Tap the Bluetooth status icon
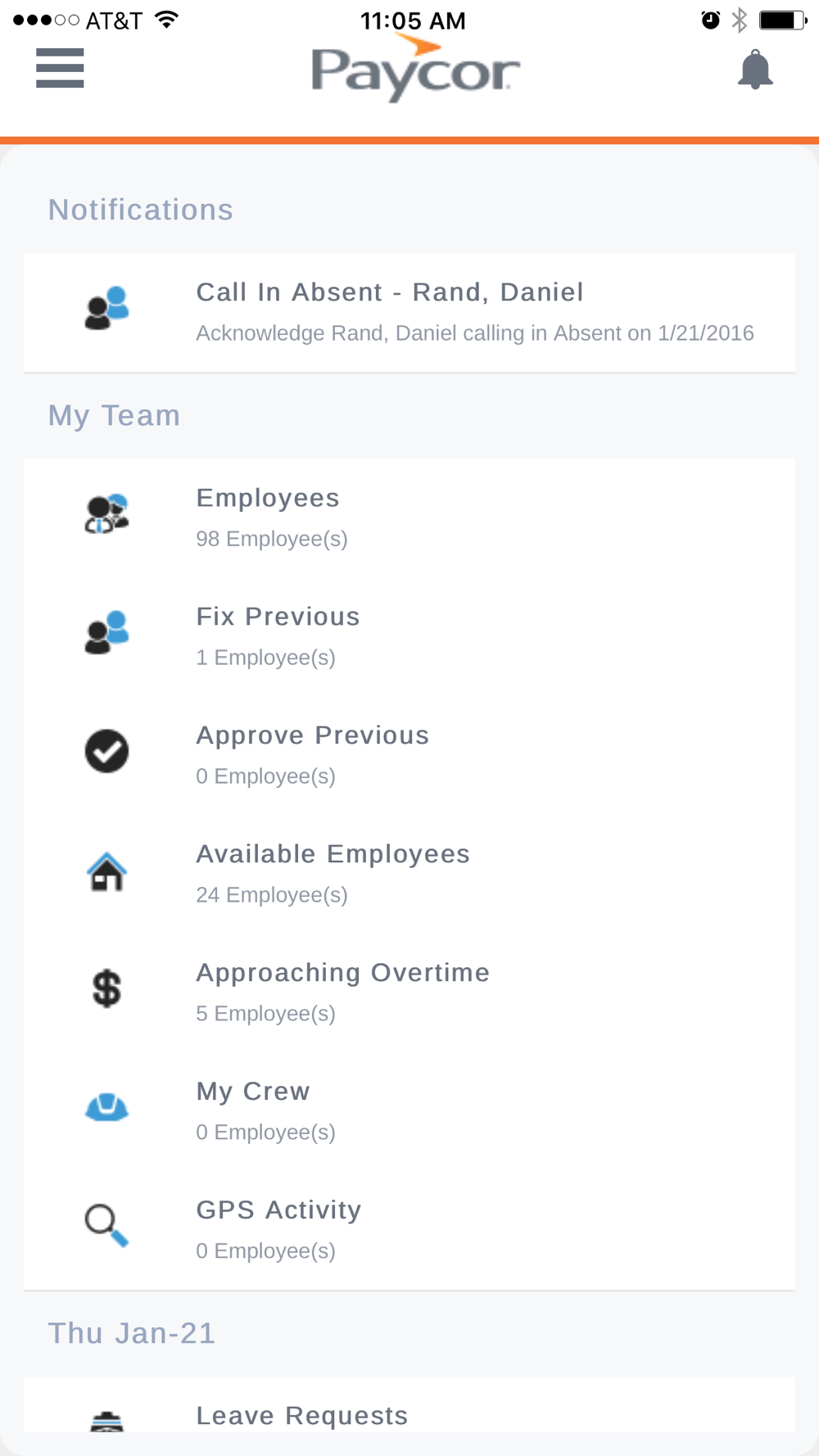 pos(740,20)
